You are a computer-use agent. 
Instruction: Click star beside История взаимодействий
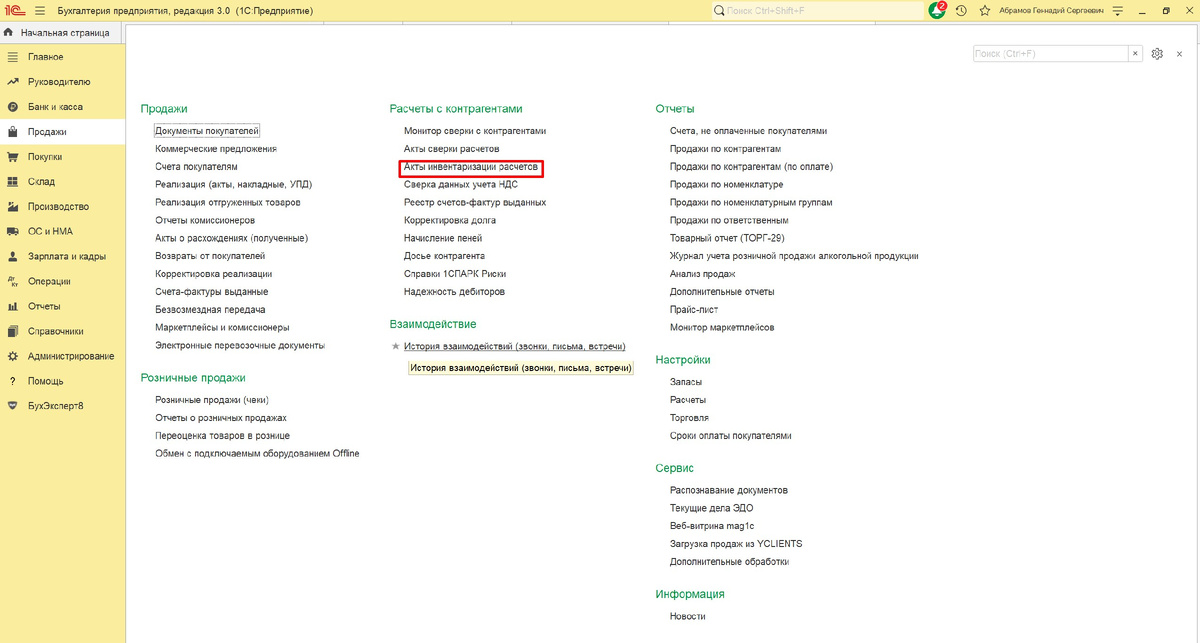tap(395, 346)
